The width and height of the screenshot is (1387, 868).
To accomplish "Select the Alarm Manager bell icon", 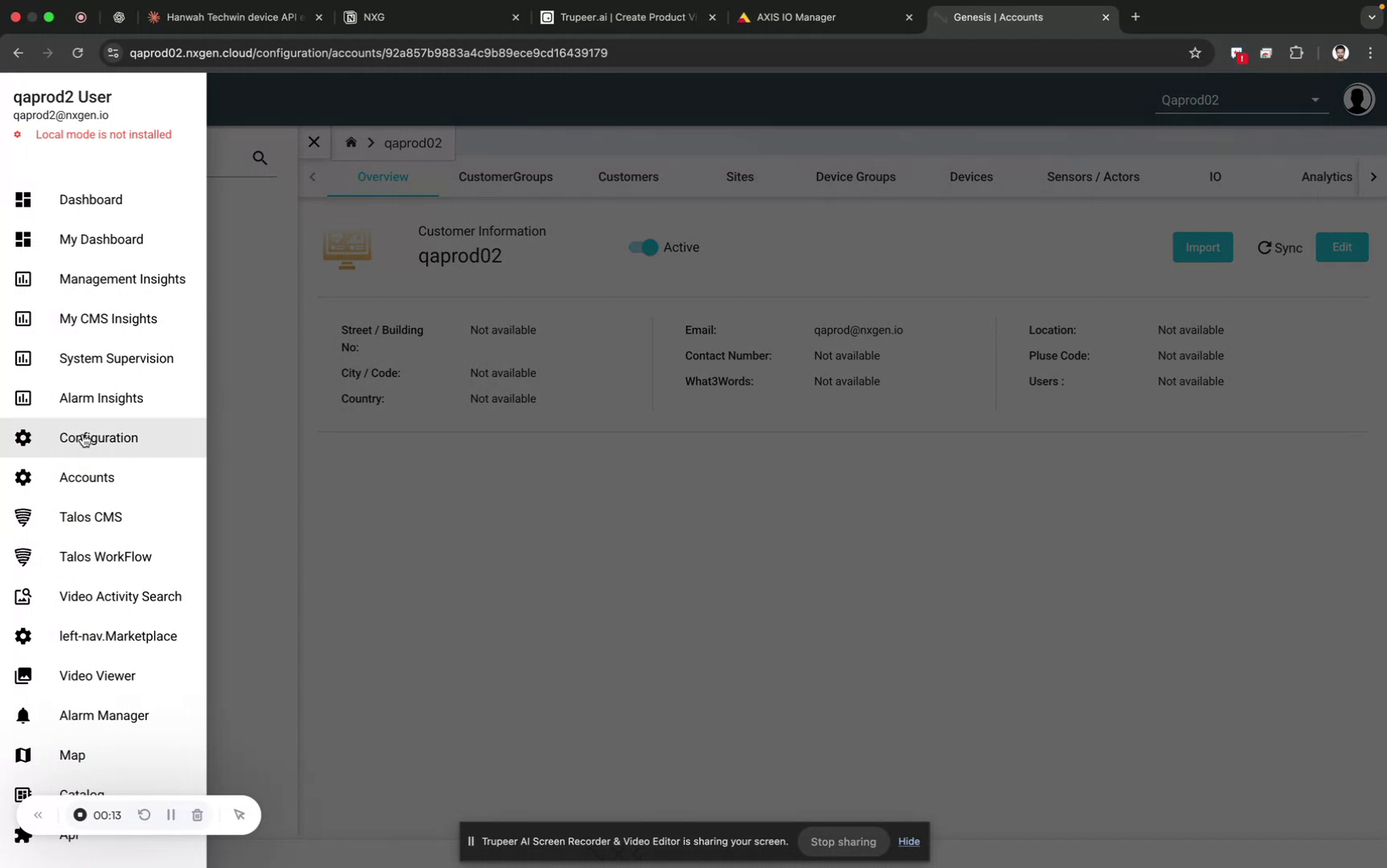I will pyautogui.click(x=23, y=715).
